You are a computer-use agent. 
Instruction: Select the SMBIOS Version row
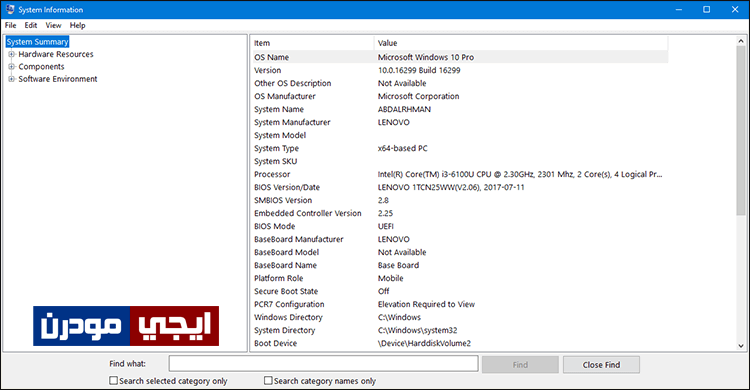pos(460,200)
